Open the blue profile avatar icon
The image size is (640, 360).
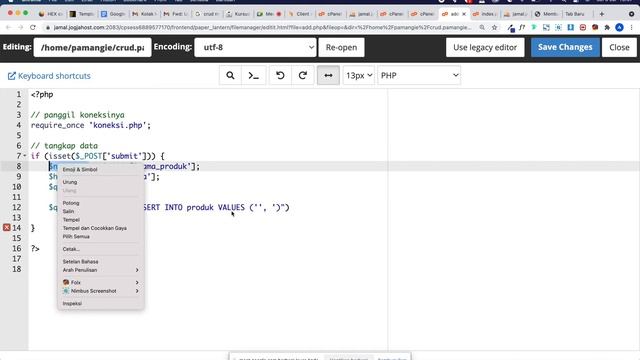[x=619, y=27]
